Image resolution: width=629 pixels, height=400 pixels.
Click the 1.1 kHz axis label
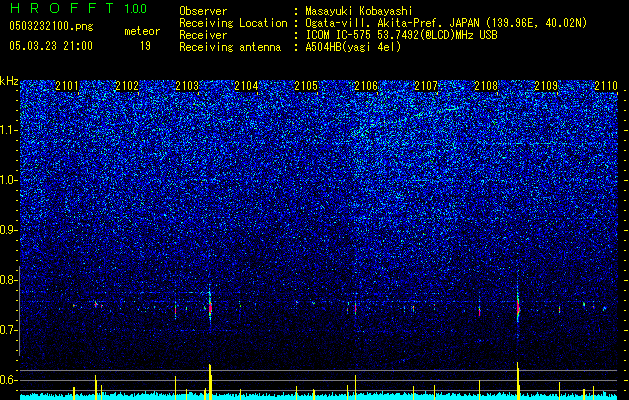[9, 130]
